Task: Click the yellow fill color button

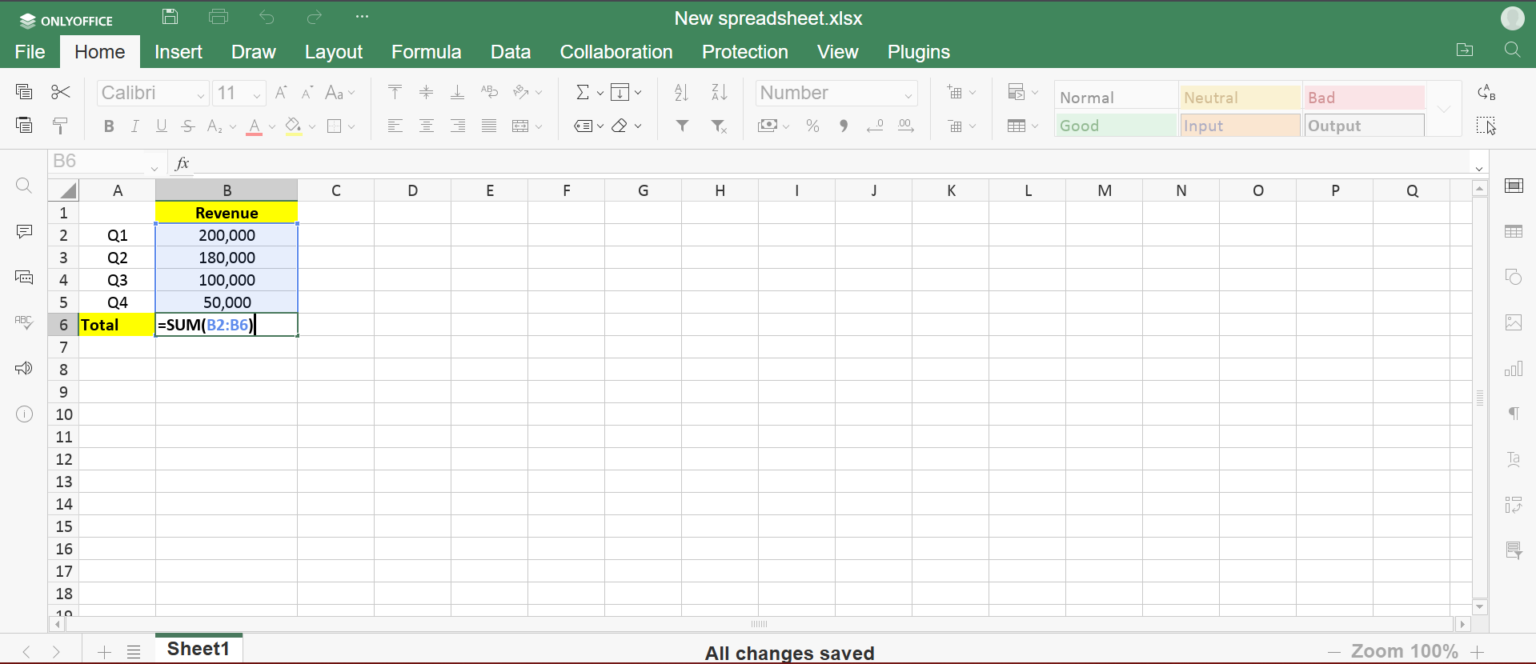Action: [293, 126]
